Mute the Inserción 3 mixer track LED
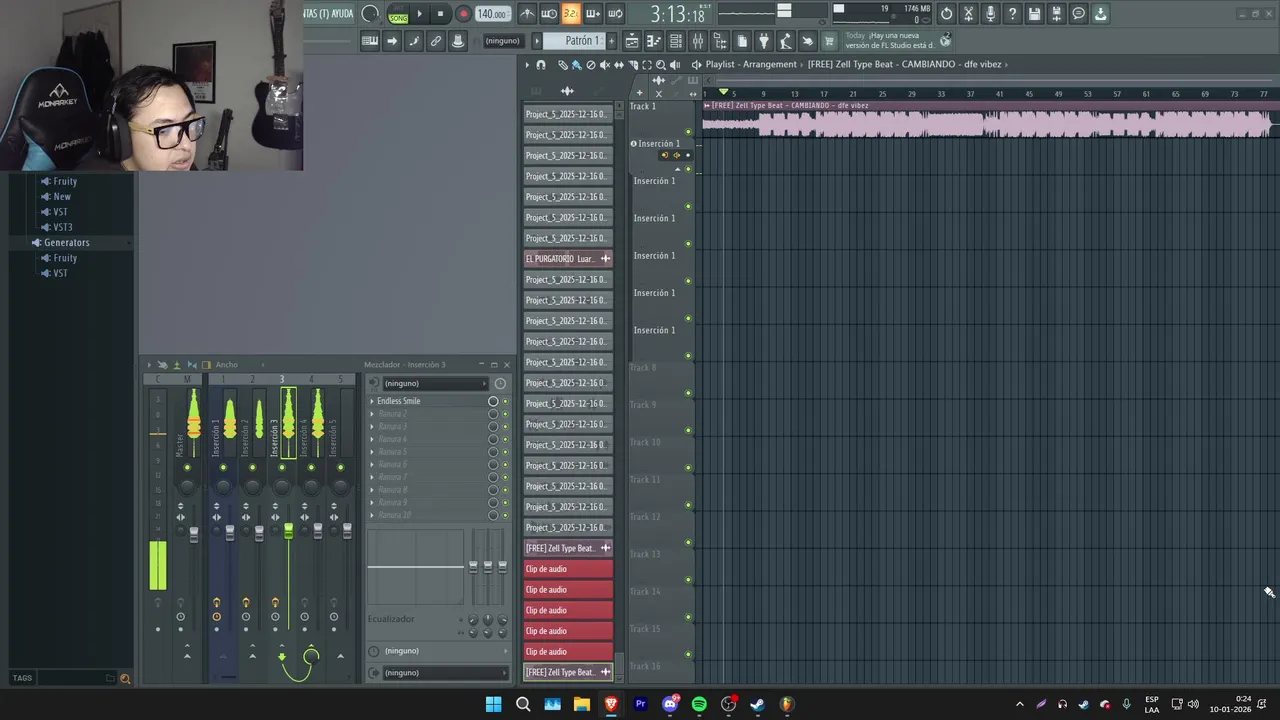The width and height of the screenshot is (1280, 720). (282, 467)
